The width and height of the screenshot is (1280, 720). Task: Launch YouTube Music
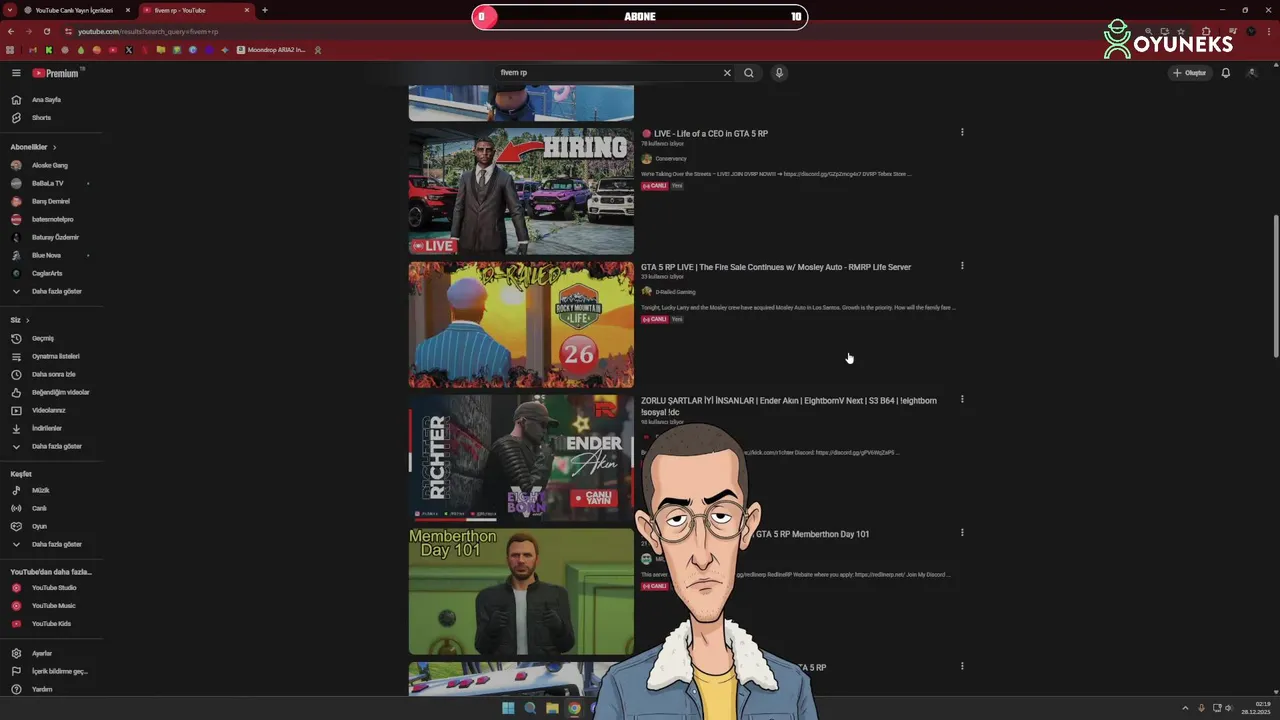[53, 606]
